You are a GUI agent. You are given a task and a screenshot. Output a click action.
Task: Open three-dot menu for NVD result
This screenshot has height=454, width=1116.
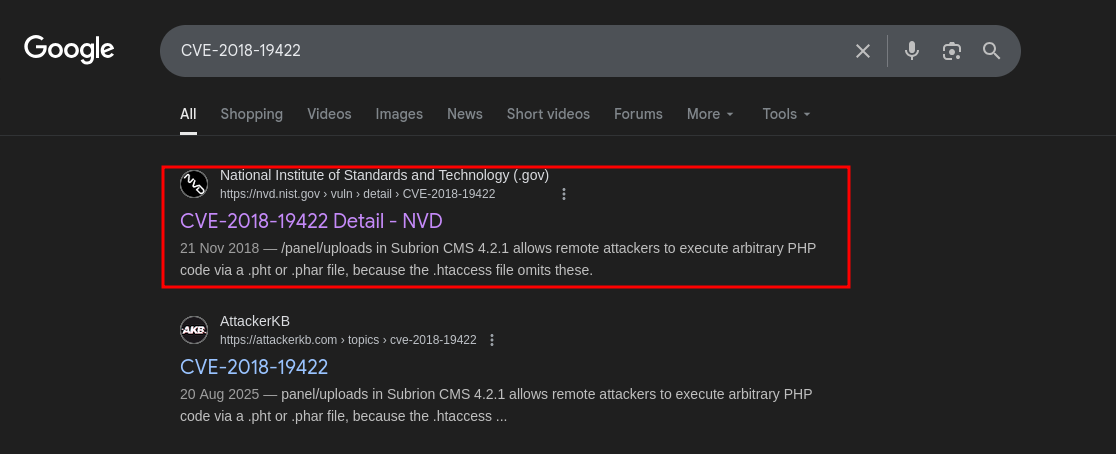pyautogui.click(x=564, y=194)
